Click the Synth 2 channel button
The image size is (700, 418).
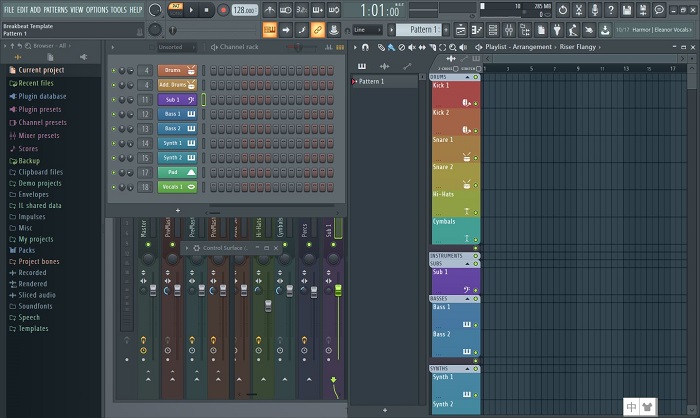pyautogui.click(x=177, y=158)
